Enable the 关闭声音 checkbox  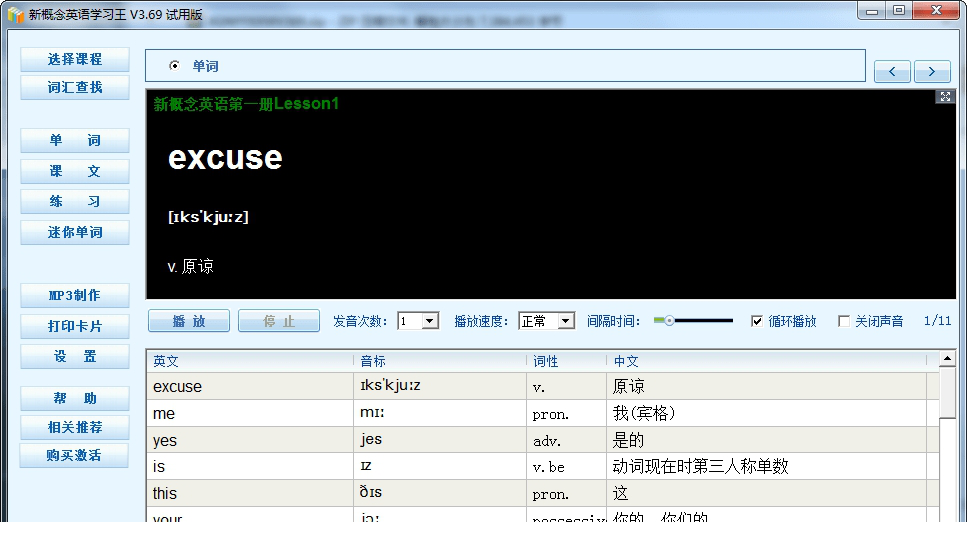pos(844,321)
